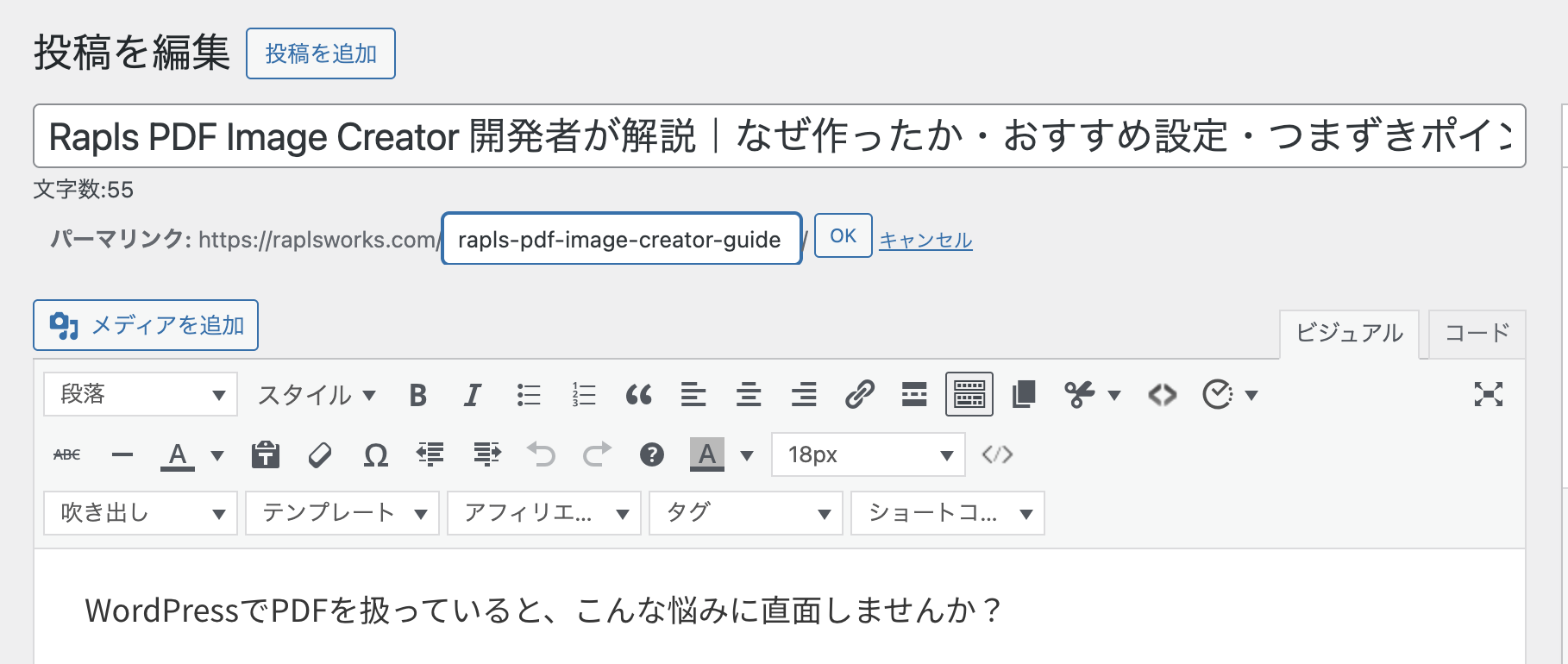Open keyboard shortcuts help
This screenshot has height=664, width=1568.
pyautogui.click(x=652, y=454)
